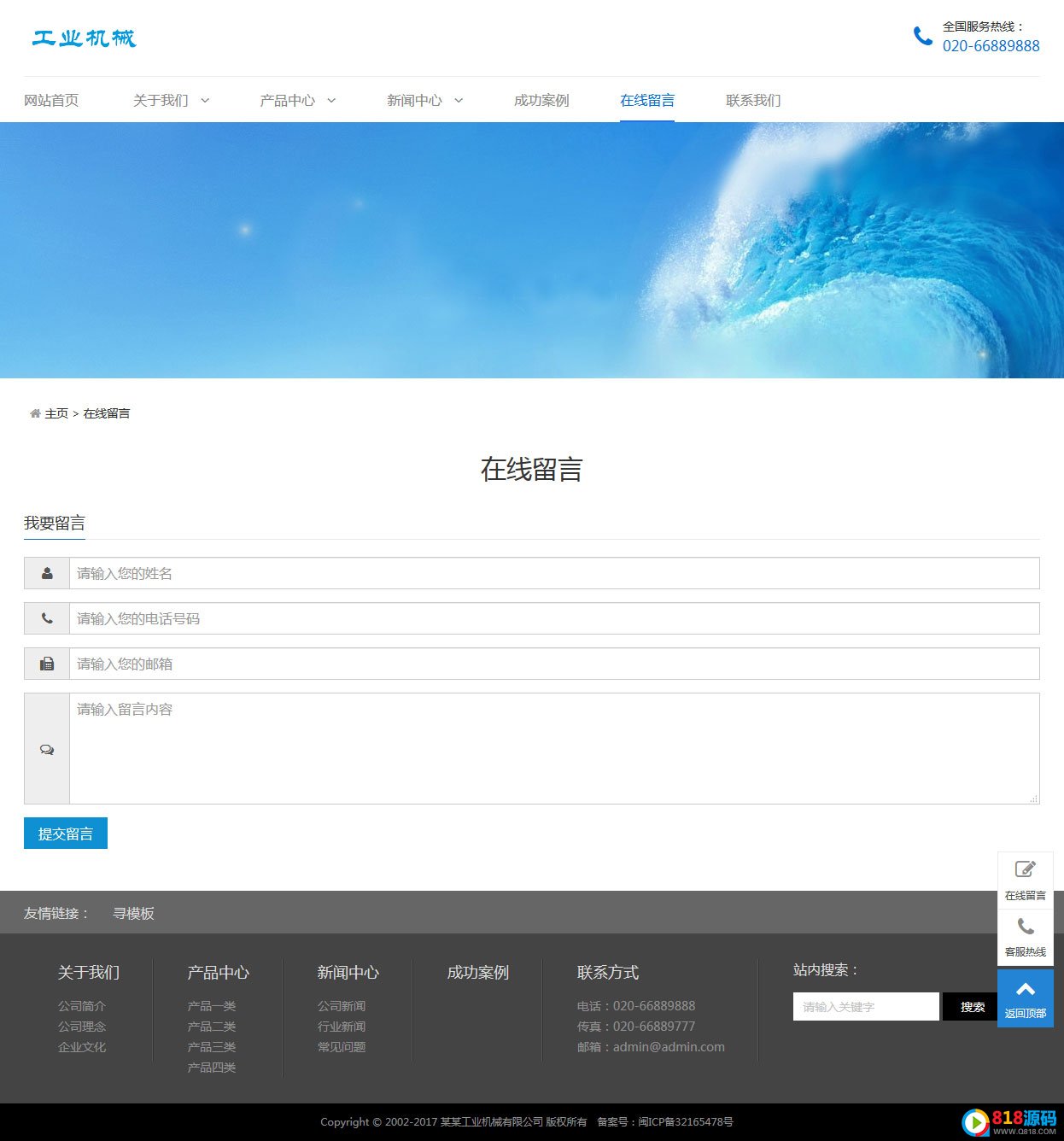Open 新闻中心 in the top navigation
Viewport: 1064px width, 1141px height.
point(414,101)
